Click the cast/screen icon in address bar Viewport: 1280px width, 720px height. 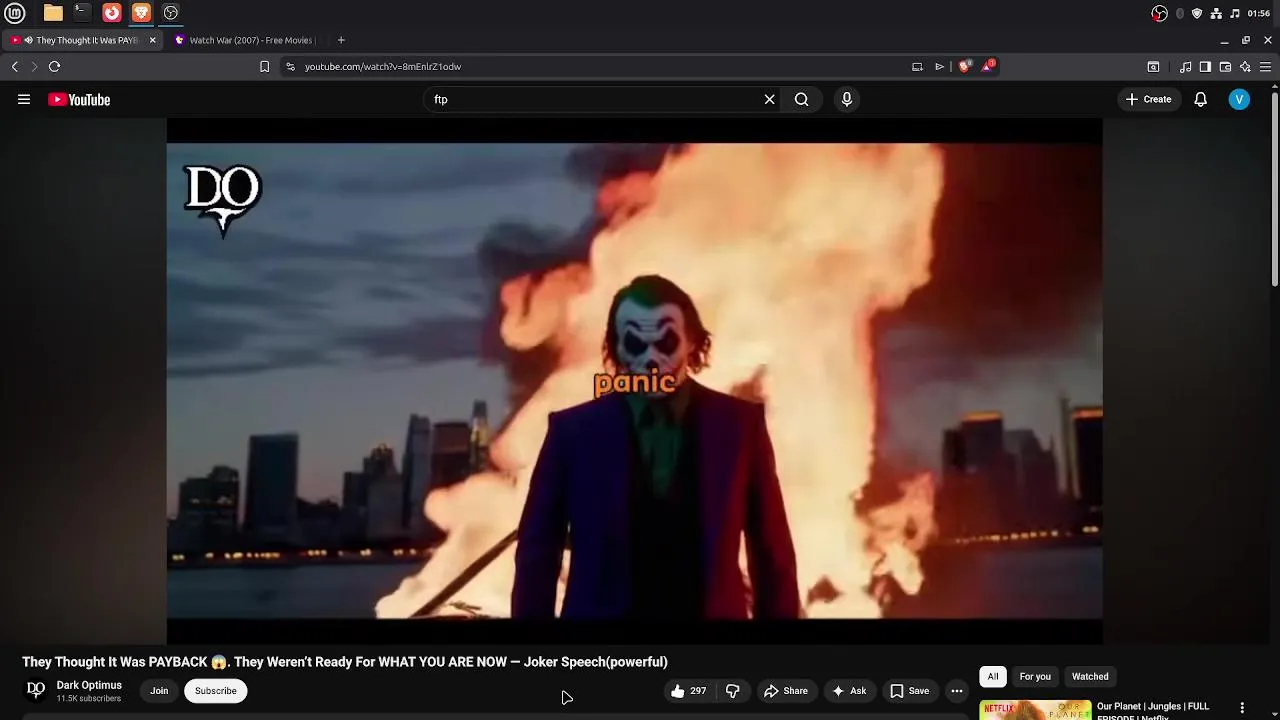click(917, 67)
